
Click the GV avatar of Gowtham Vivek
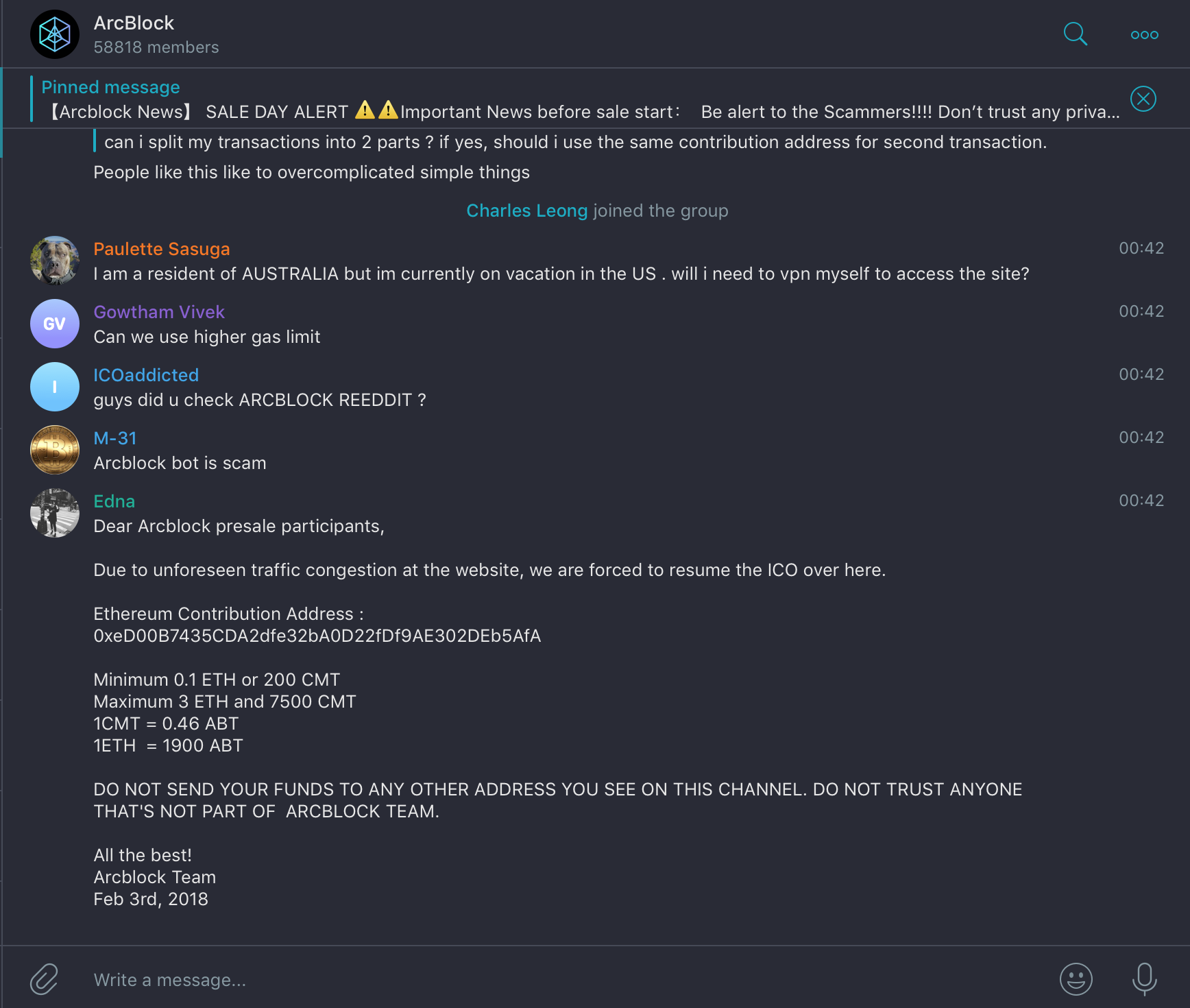click(x=55, y=324)
